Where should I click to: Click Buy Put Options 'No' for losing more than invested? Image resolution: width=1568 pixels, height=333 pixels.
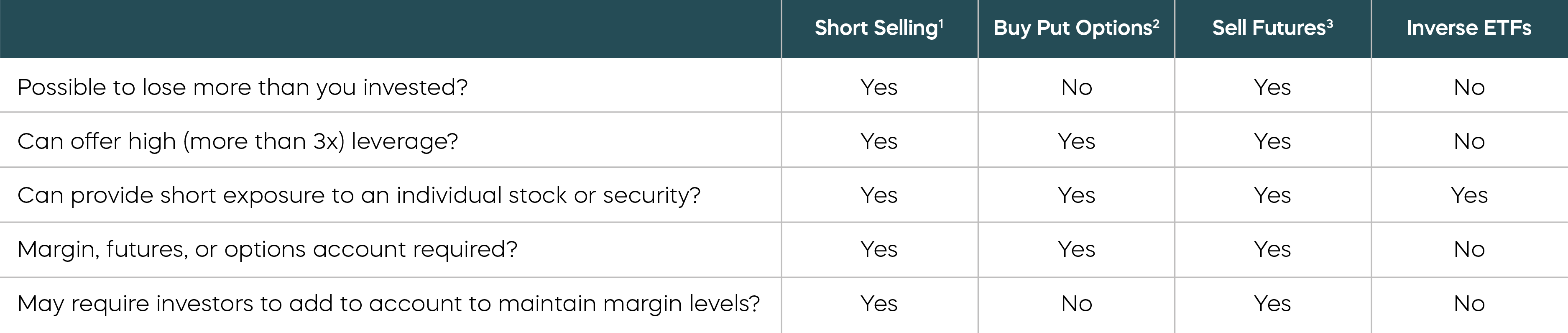1076,87
